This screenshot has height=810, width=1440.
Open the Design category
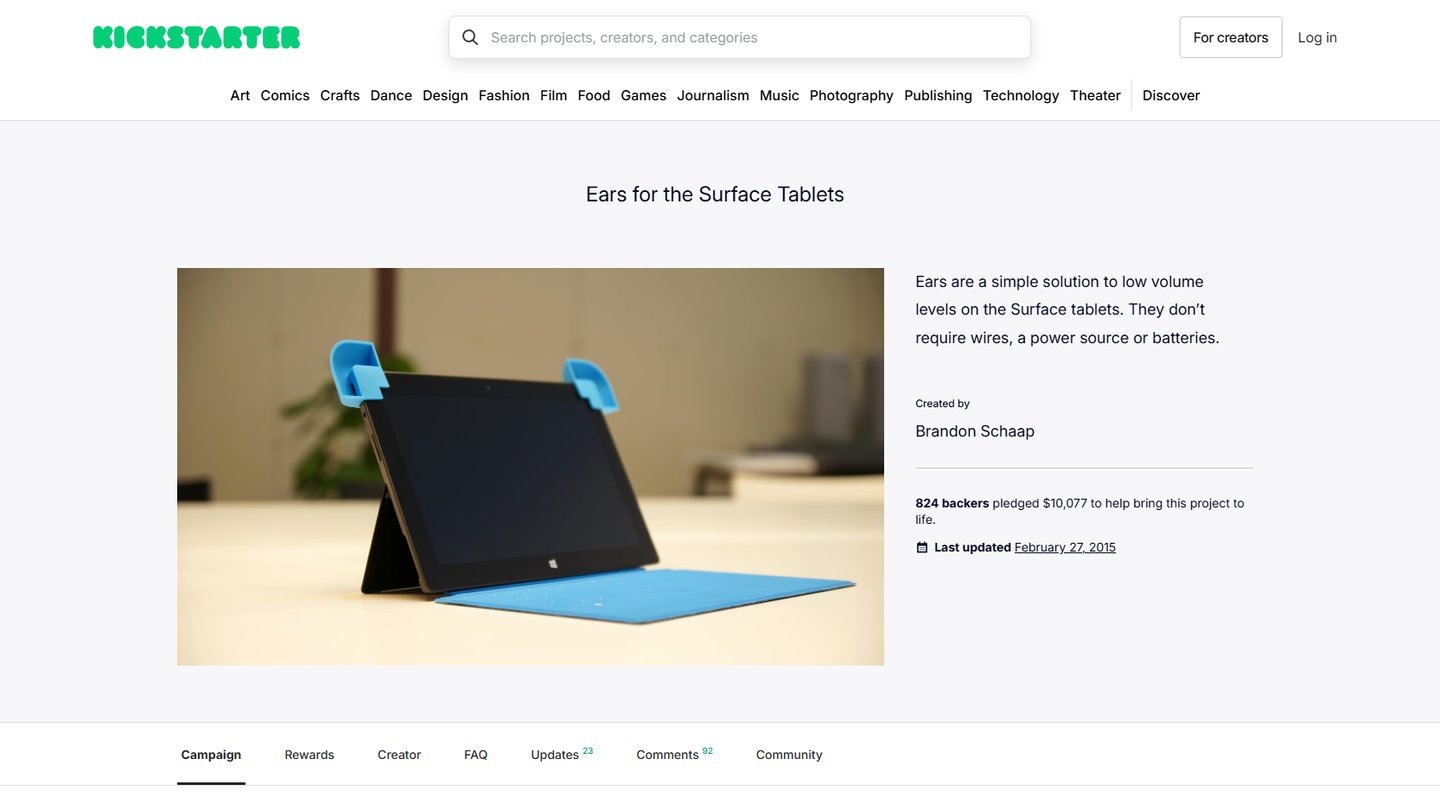[445, 95]
